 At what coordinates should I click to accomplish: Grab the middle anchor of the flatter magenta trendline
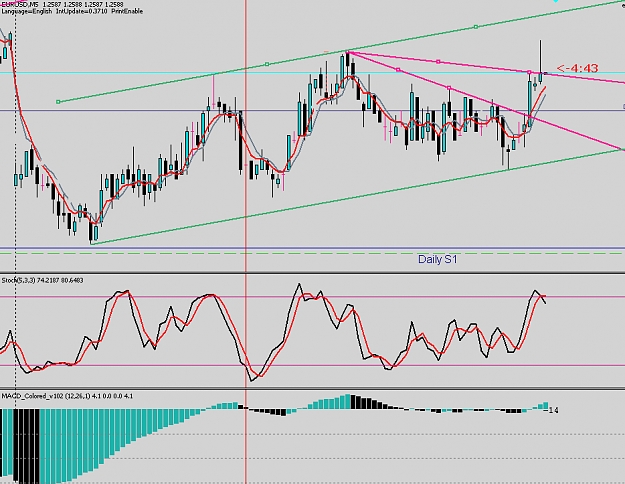[438, 61]
